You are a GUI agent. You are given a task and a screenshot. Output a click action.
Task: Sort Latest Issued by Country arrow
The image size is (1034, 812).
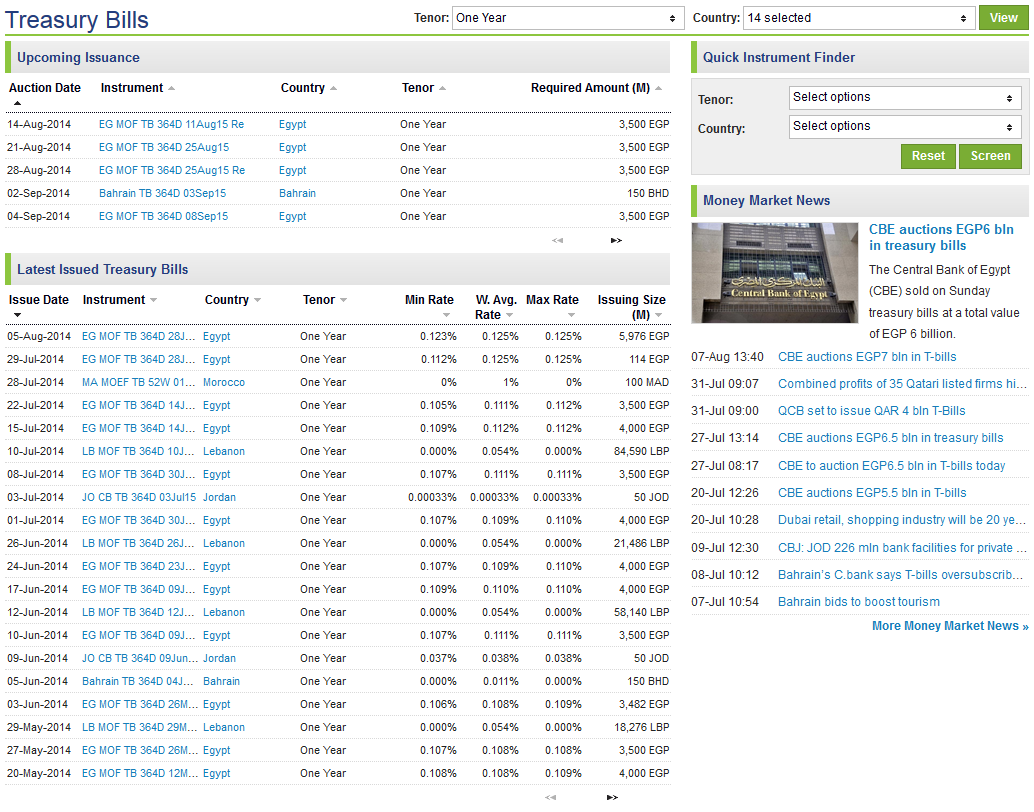[258, 300]
